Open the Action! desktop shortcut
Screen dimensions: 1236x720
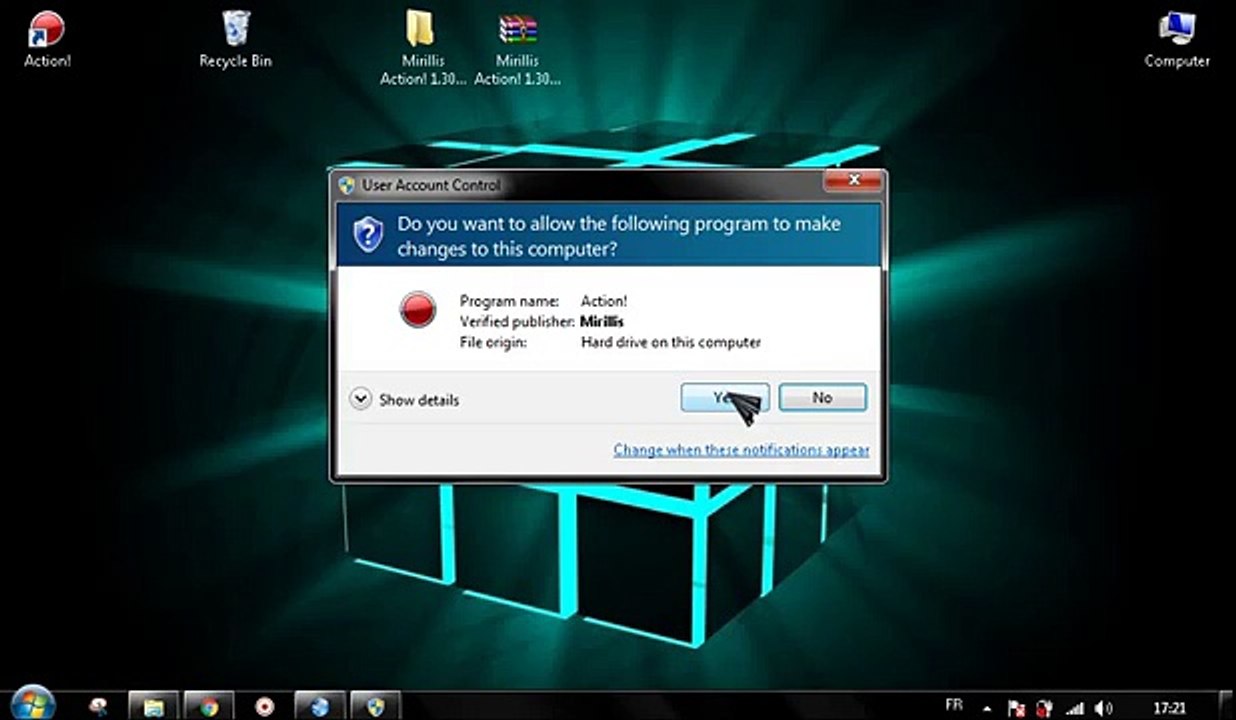tap(47, 38)
